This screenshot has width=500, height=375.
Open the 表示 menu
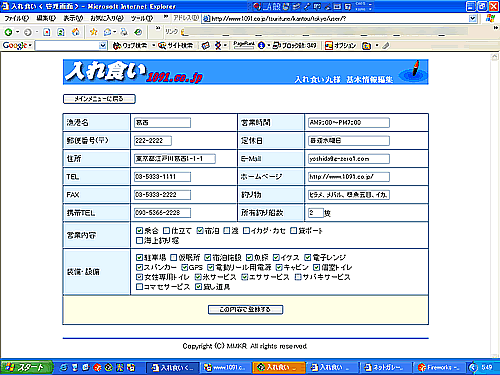(x=73, y=18)
